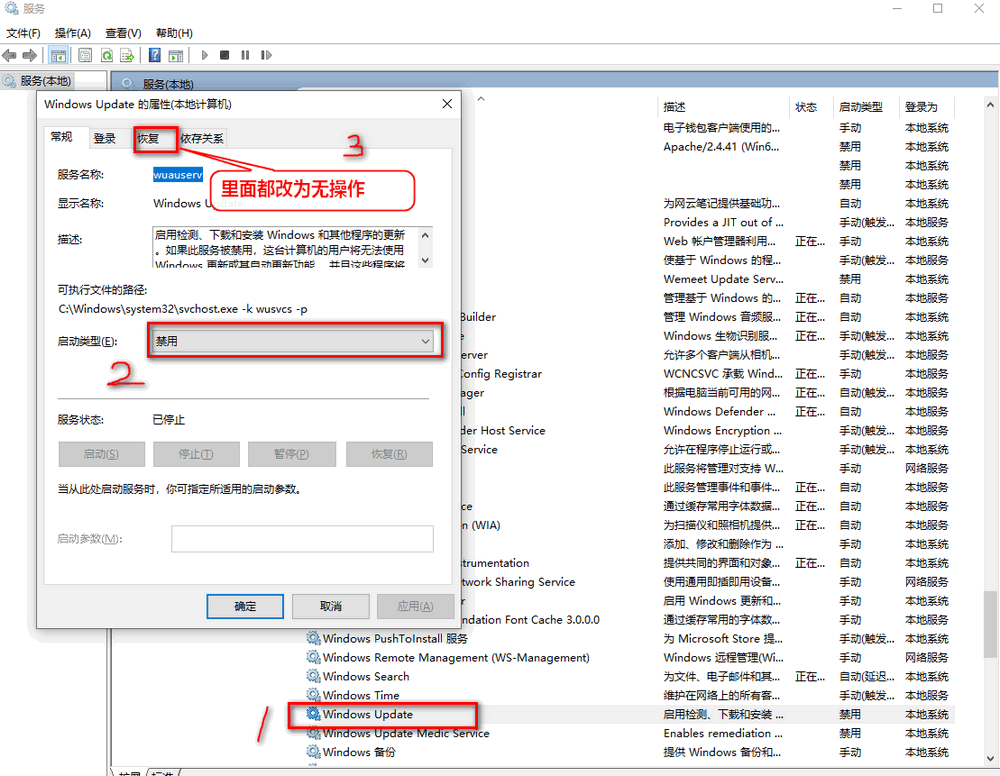Open the 操作(A) menu
Screen dimensions: 1000x776
73,33
